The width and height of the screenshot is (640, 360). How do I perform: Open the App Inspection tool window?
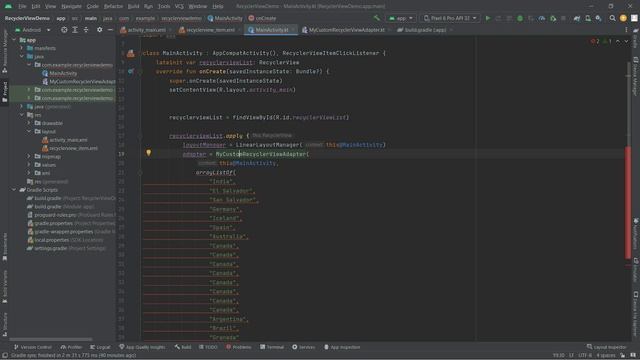click(342, 347)
